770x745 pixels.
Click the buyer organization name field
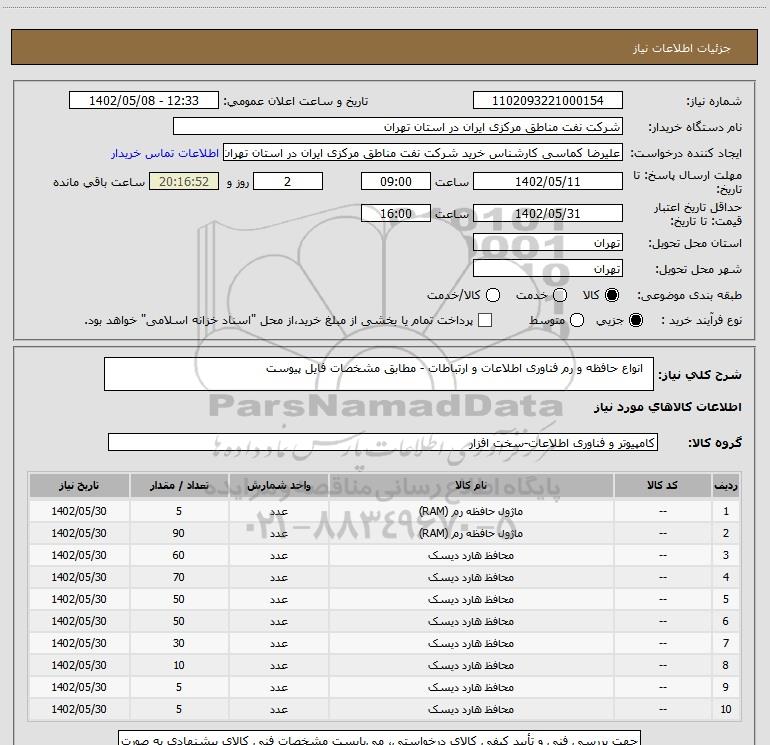[x=398, y=127]
